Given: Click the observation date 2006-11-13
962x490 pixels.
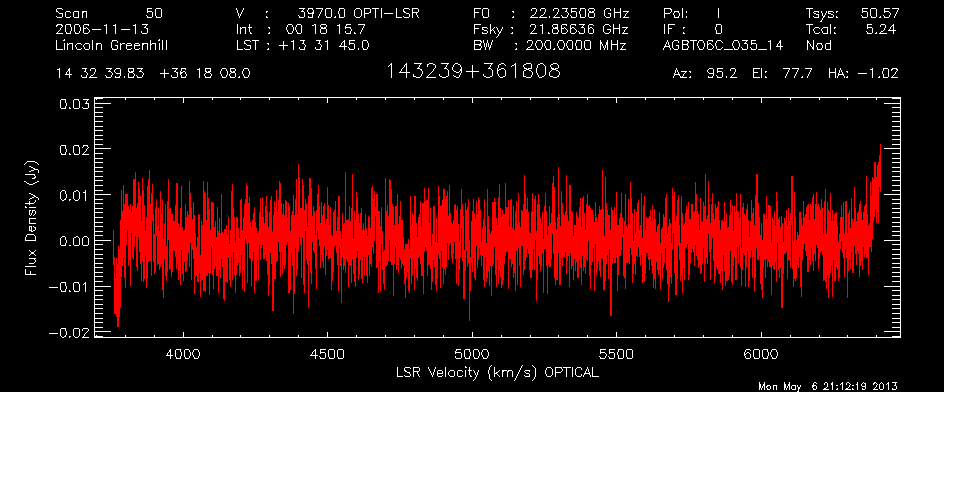Looking at the screenshot, I should tap(102, 29).
